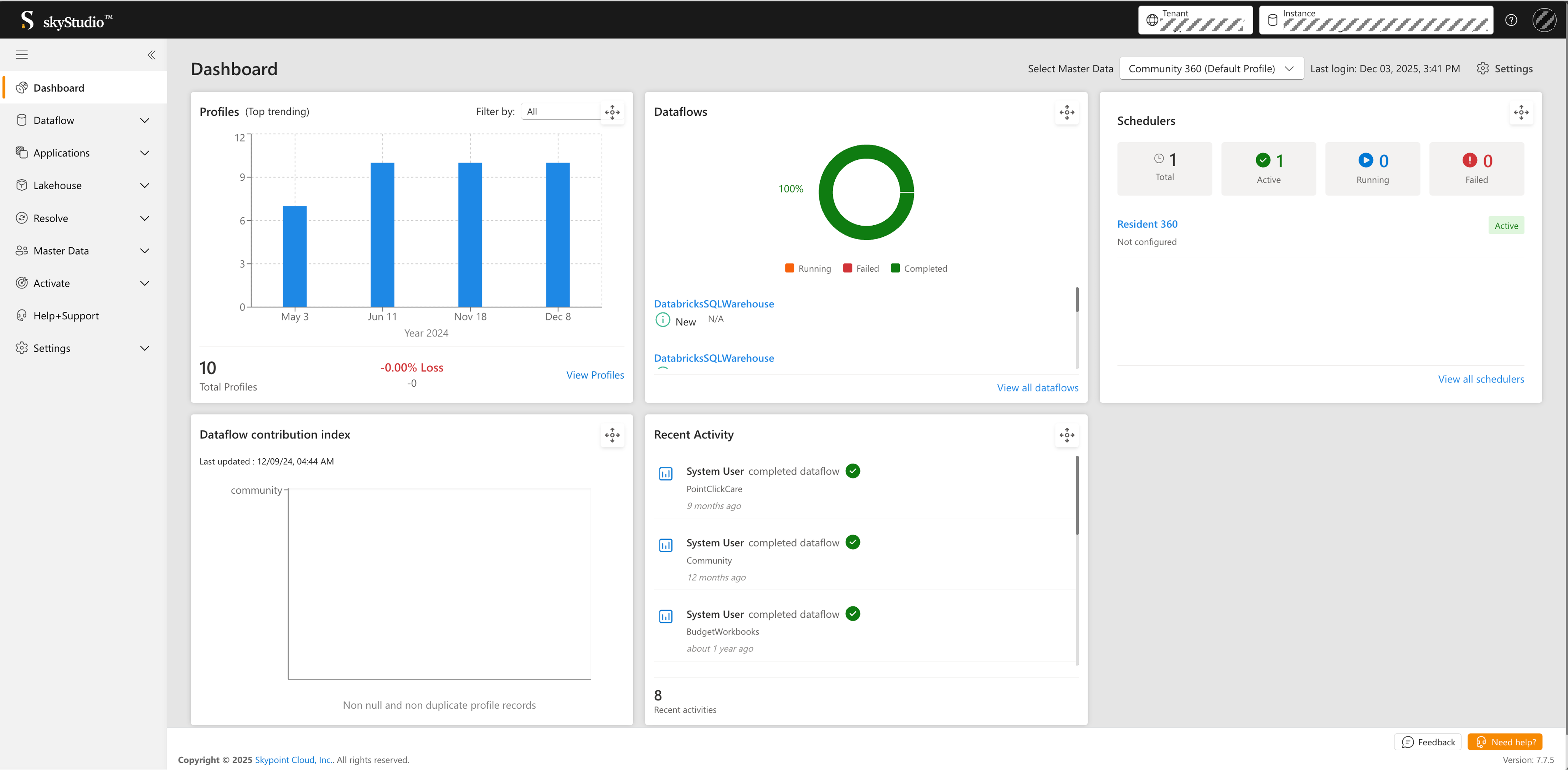This screenshot has height=771, width=1568.
Task: Open Help+Support from the sidebar
Action: point(22,315)
